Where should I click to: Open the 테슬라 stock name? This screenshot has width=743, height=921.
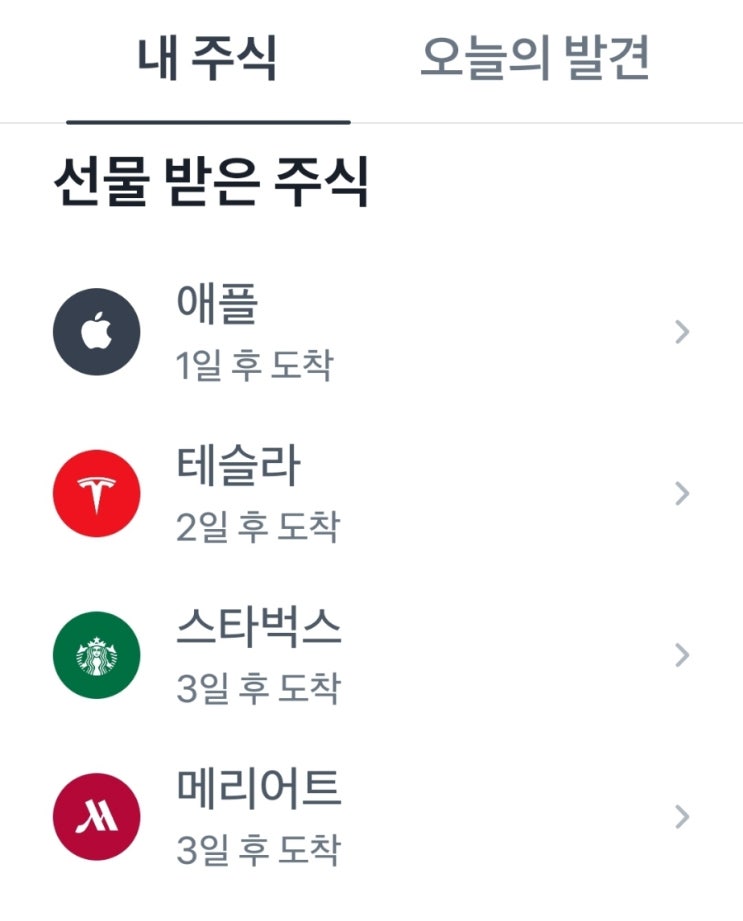pos(237,467)
